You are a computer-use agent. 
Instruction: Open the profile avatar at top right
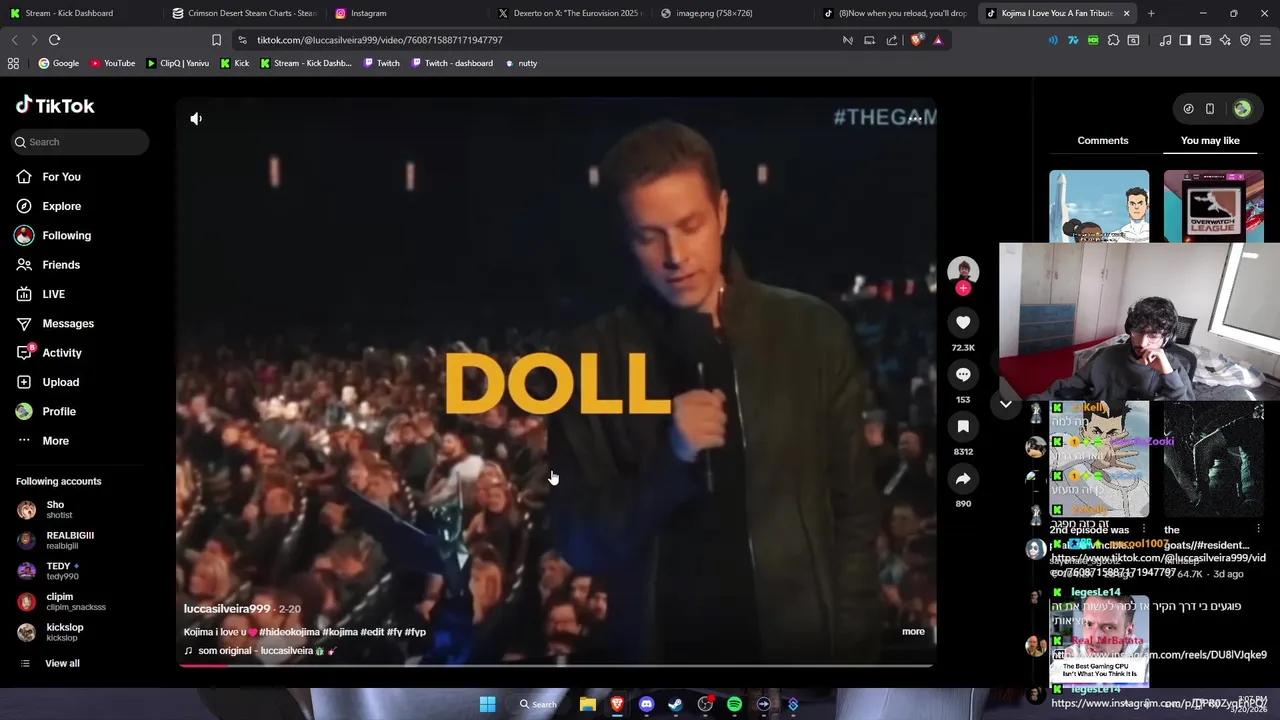click(x=1242, y=108)
